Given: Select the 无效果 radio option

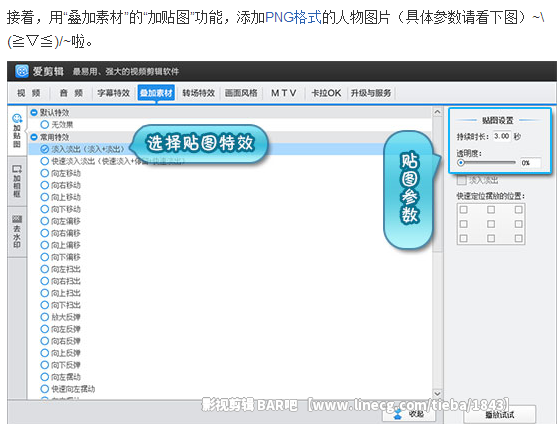Looking at the screenshot, I should click(44, 125).
